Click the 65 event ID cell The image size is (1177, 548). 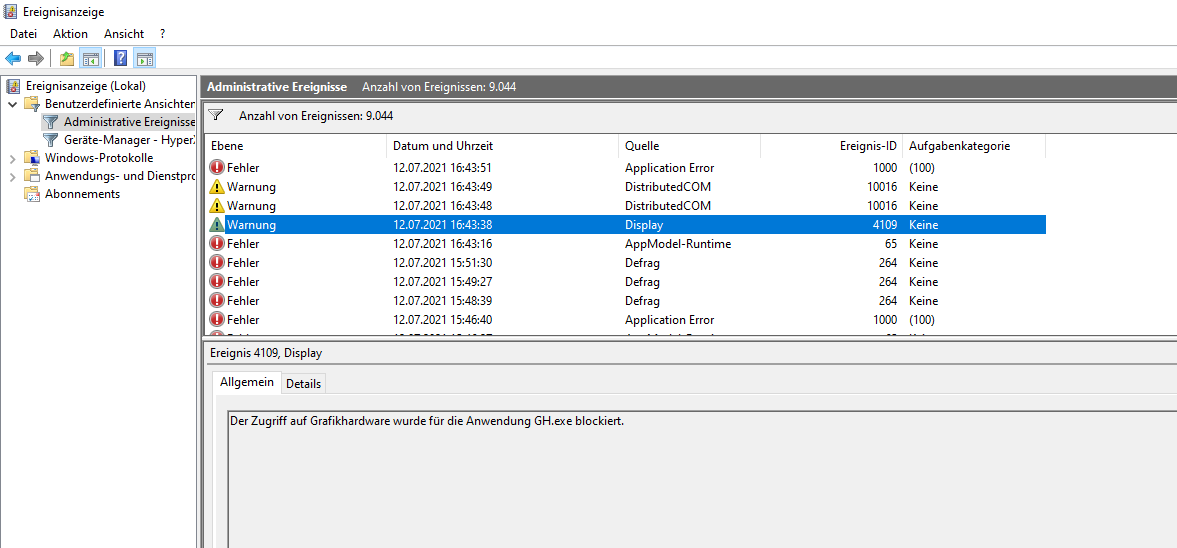(890, 244)
